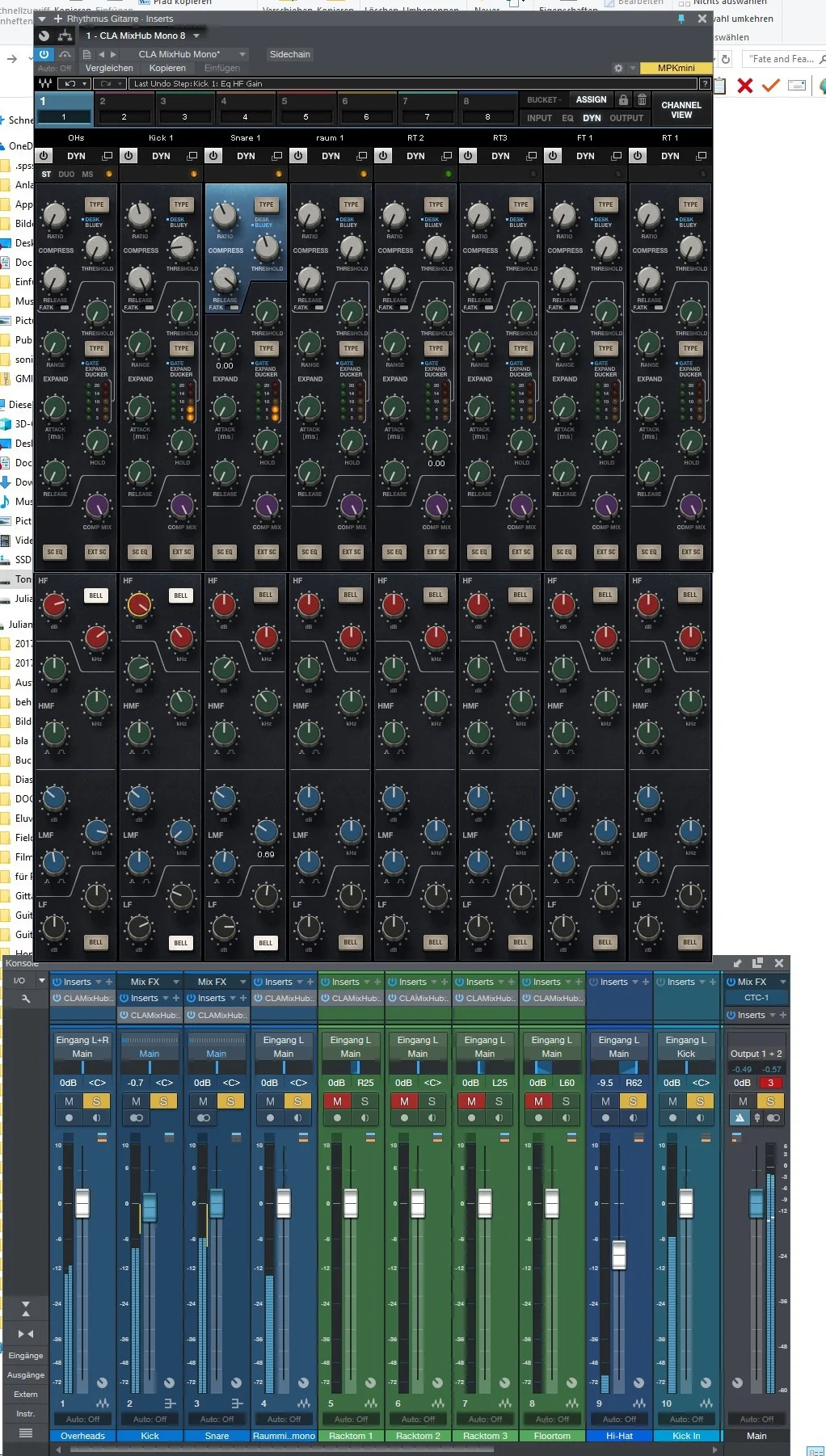Click the redo arrow in the MixHub toolbar

[106, 83]
